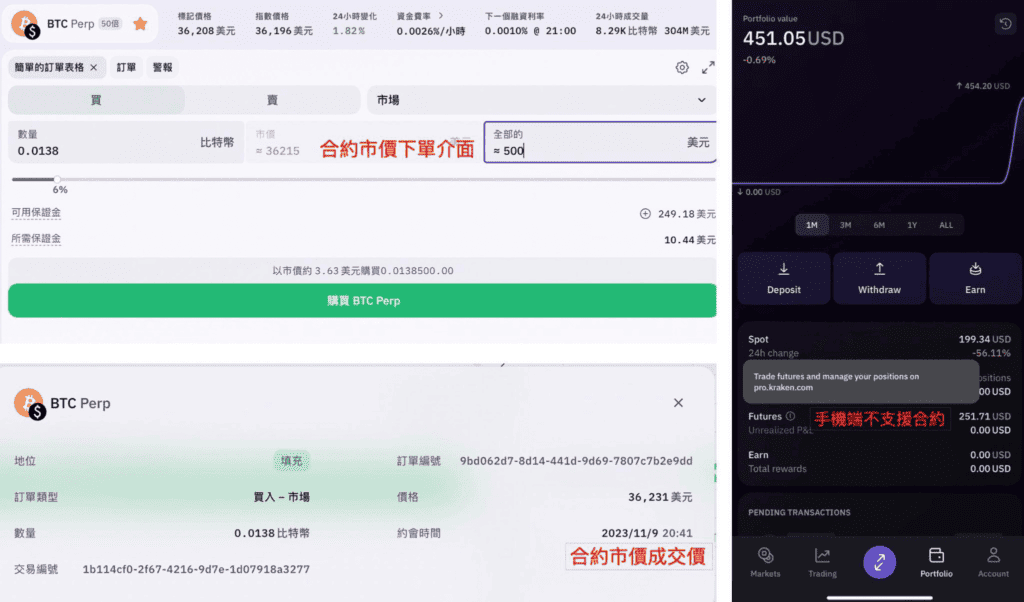Open the Account tab in bottom navigation
Screen dimensions: 1024x602
coord(993,562)
